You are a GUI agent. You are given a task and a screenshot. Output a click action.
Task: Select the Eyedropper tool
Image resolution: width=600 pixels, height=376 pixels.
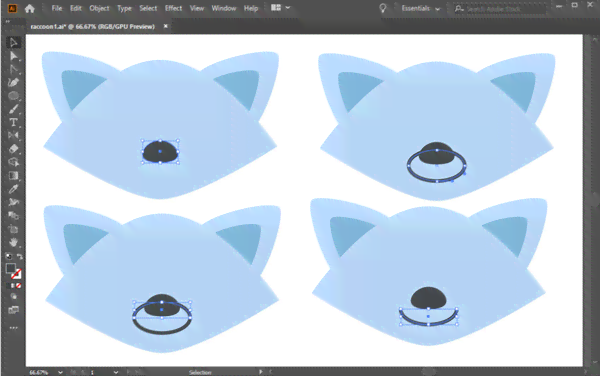(x=13, y=189)
